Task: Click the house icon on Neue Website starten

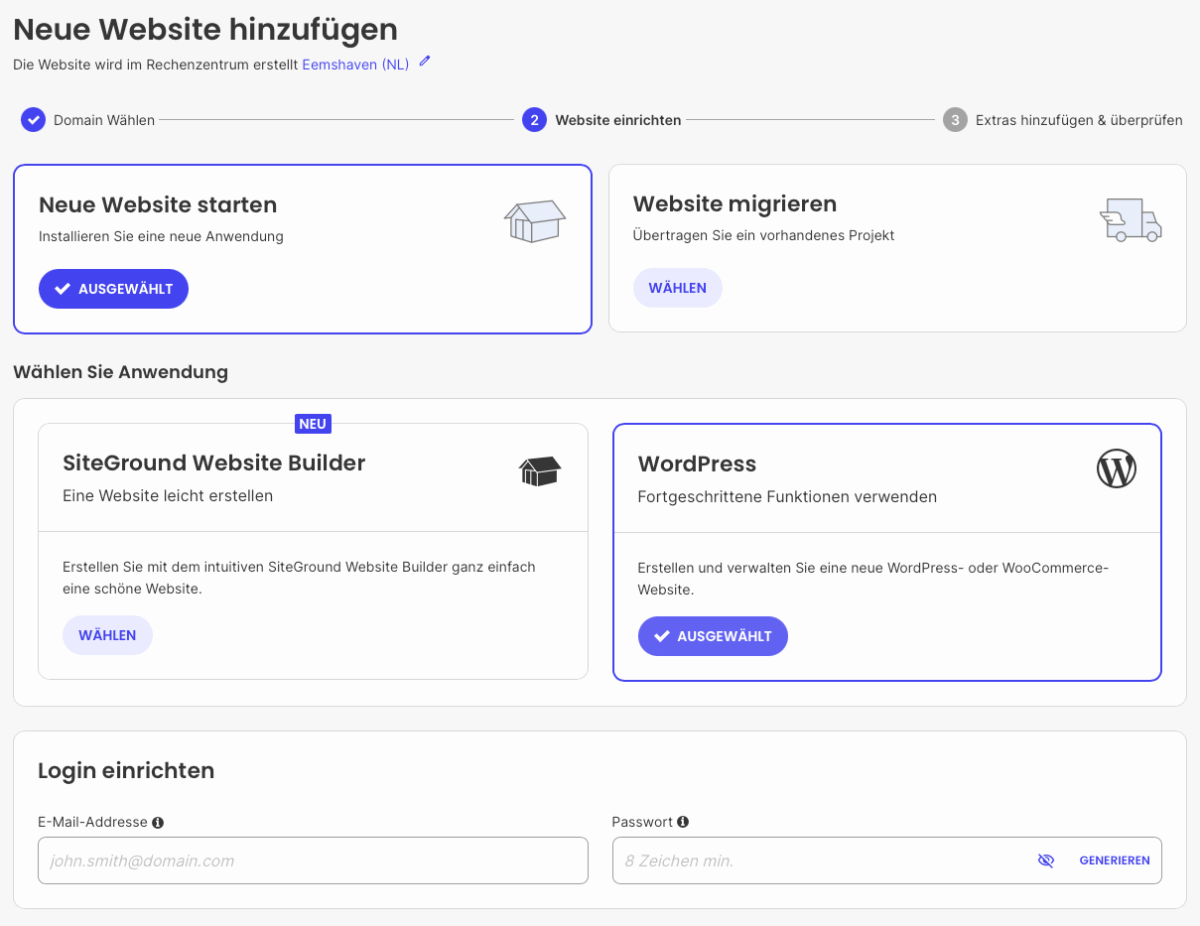Action: click(x=534, y=221)
